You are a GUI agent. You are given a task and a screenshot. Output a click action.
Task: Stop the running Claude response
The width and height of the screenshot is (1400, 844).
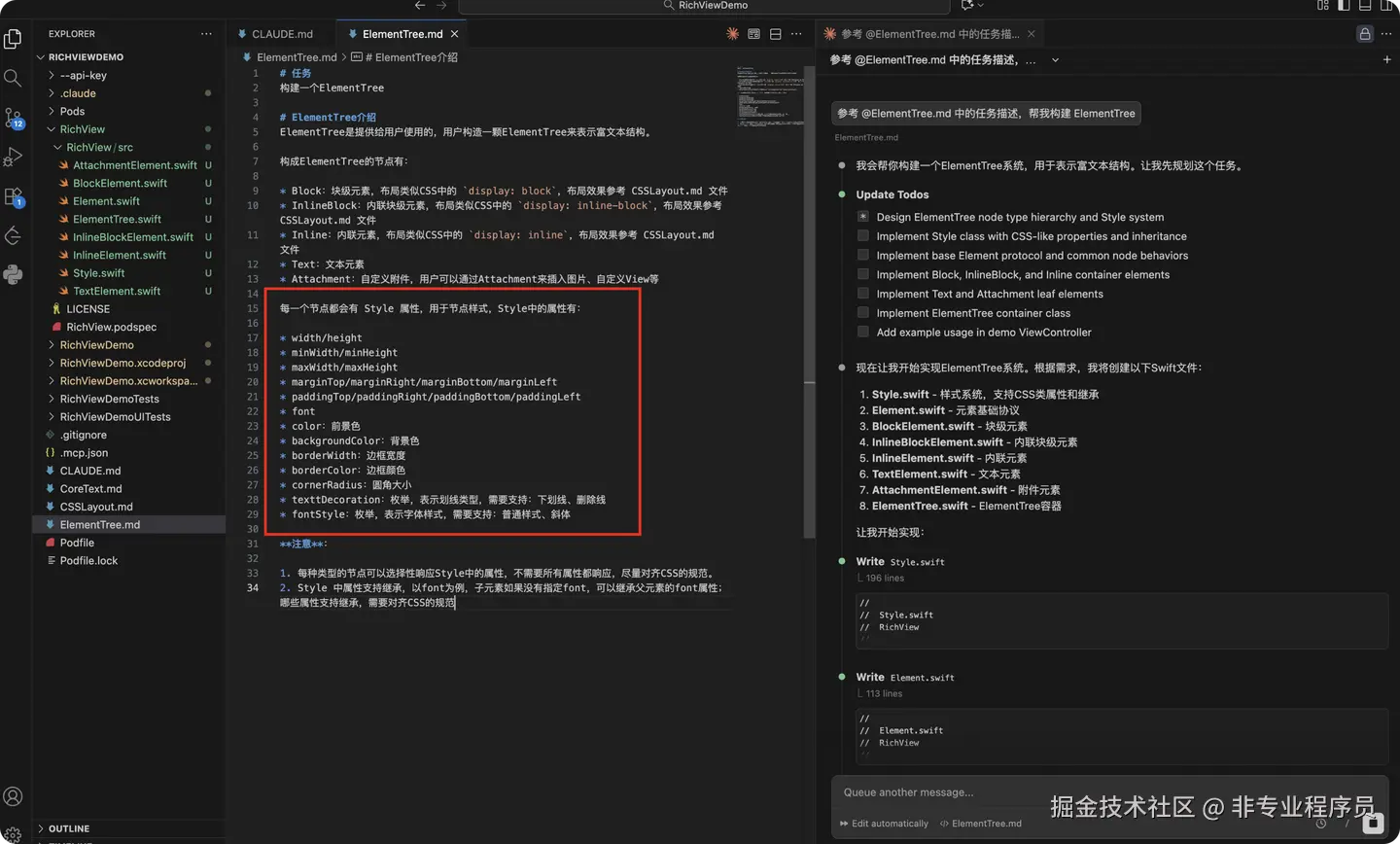(1373, 824)
